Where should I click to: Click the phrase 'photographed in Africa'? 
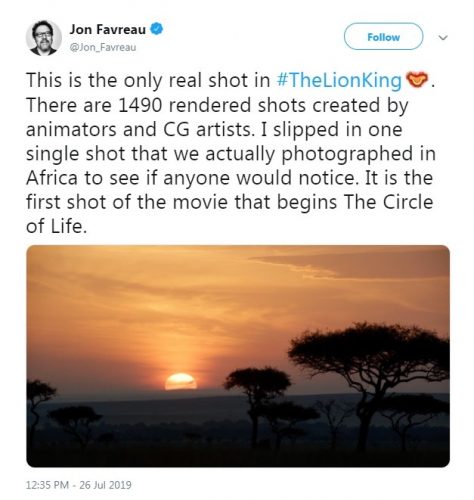(x=231, y=166)
